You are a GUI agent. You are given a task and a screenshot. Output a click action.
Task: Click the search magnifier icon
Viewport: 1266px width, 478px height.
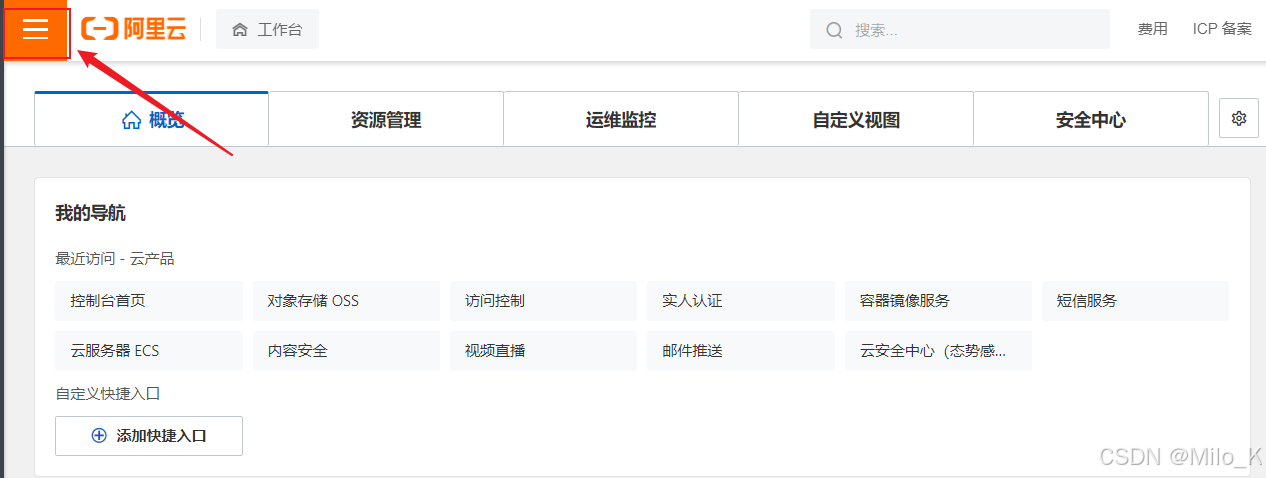[x=834, y=30]
